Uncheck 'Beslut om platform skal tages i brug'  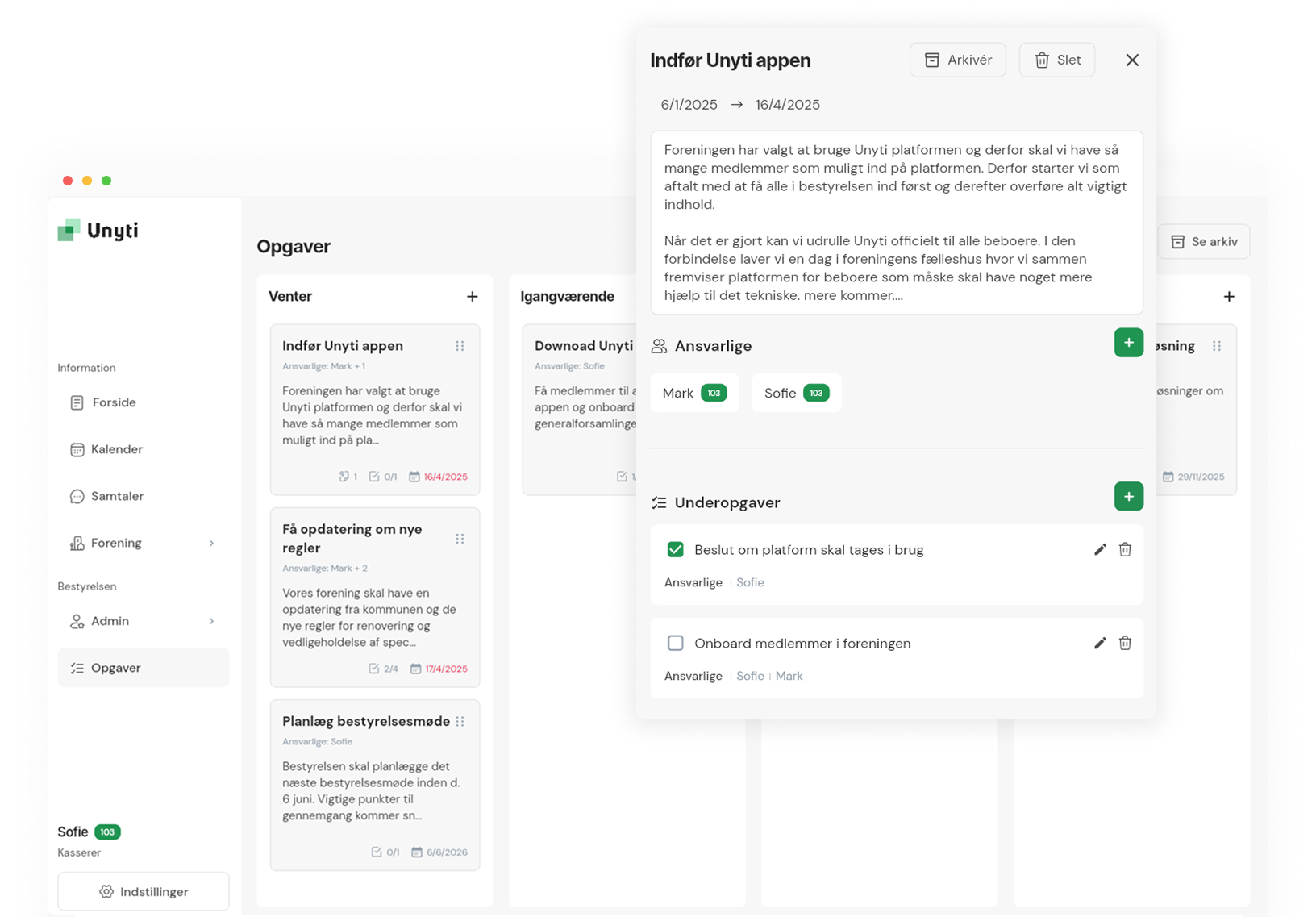point(676,550)
